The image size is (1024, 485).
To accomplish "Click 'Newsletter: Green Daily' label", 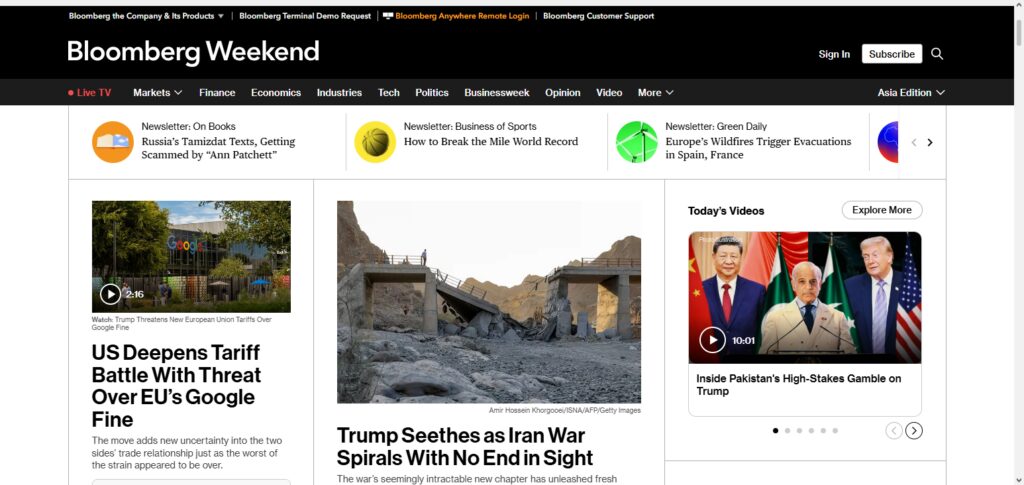I will coord(716,127).
